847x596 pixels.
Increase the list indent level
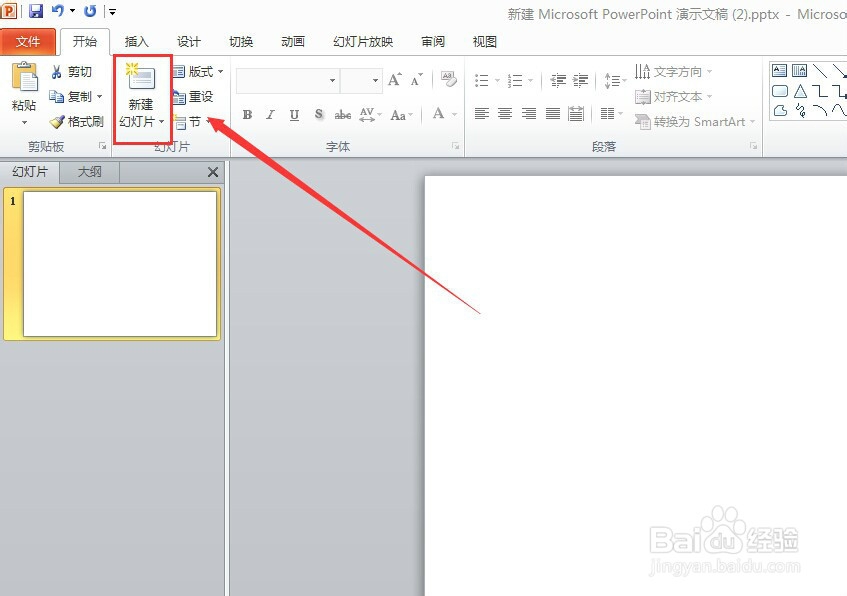coord(581,81)
